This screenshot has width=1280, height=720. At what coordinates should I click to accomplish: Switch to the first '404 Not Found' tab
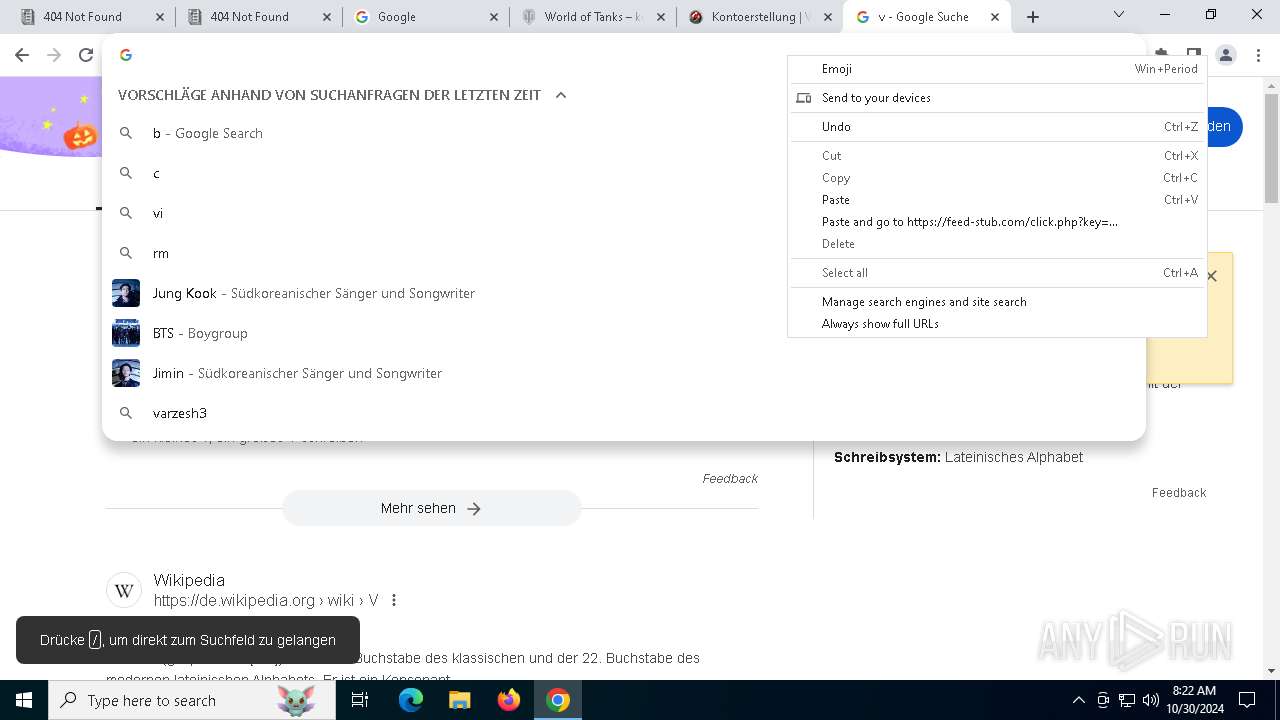90,17
